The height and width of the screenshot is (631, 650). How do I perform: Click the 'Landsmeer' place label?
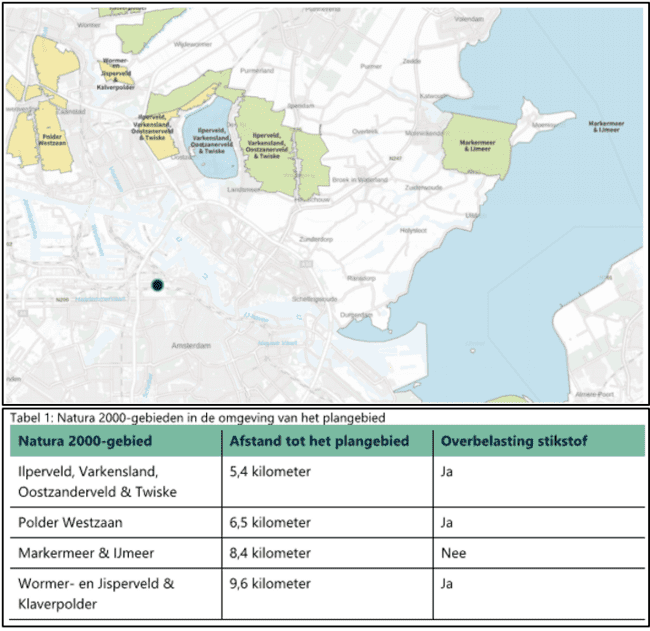coord(244,189)
